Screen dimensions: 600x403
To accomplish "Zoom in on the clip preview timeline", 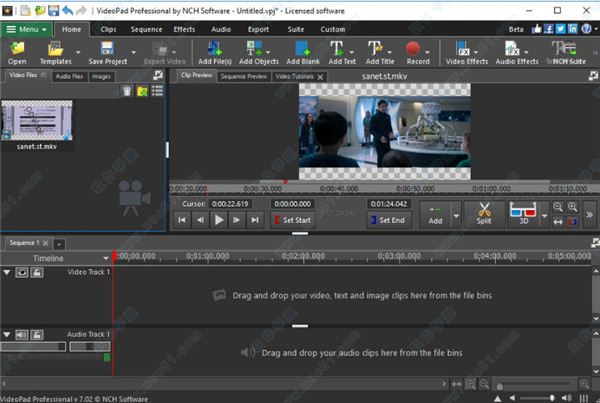I will pos(572,207).
